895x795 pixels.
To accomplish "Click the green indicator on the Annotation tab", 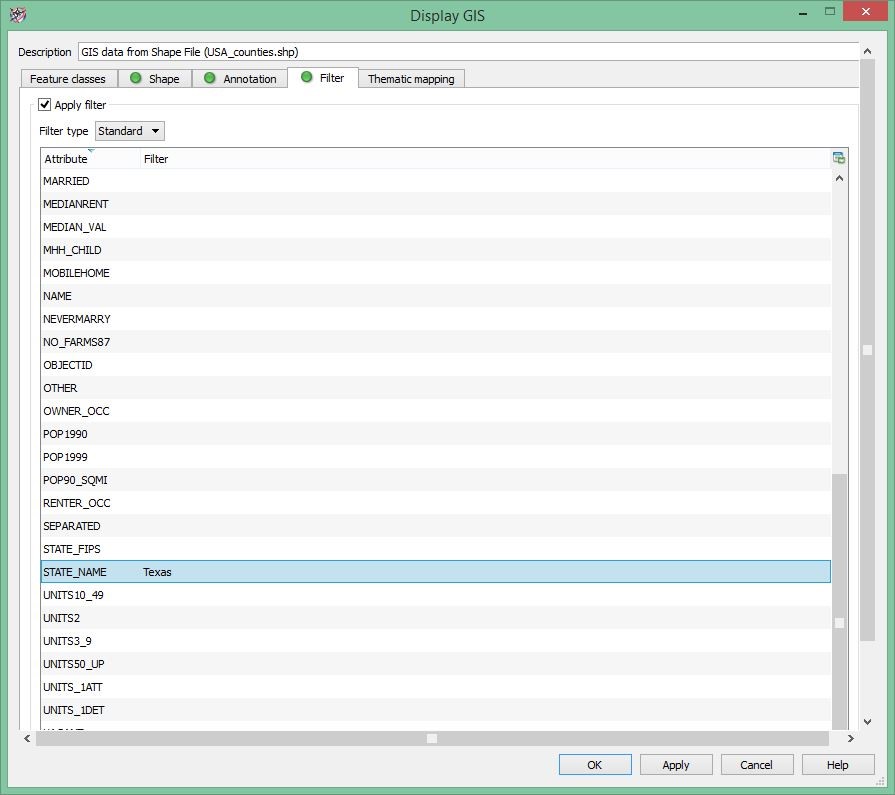I will tap(210, 78).
